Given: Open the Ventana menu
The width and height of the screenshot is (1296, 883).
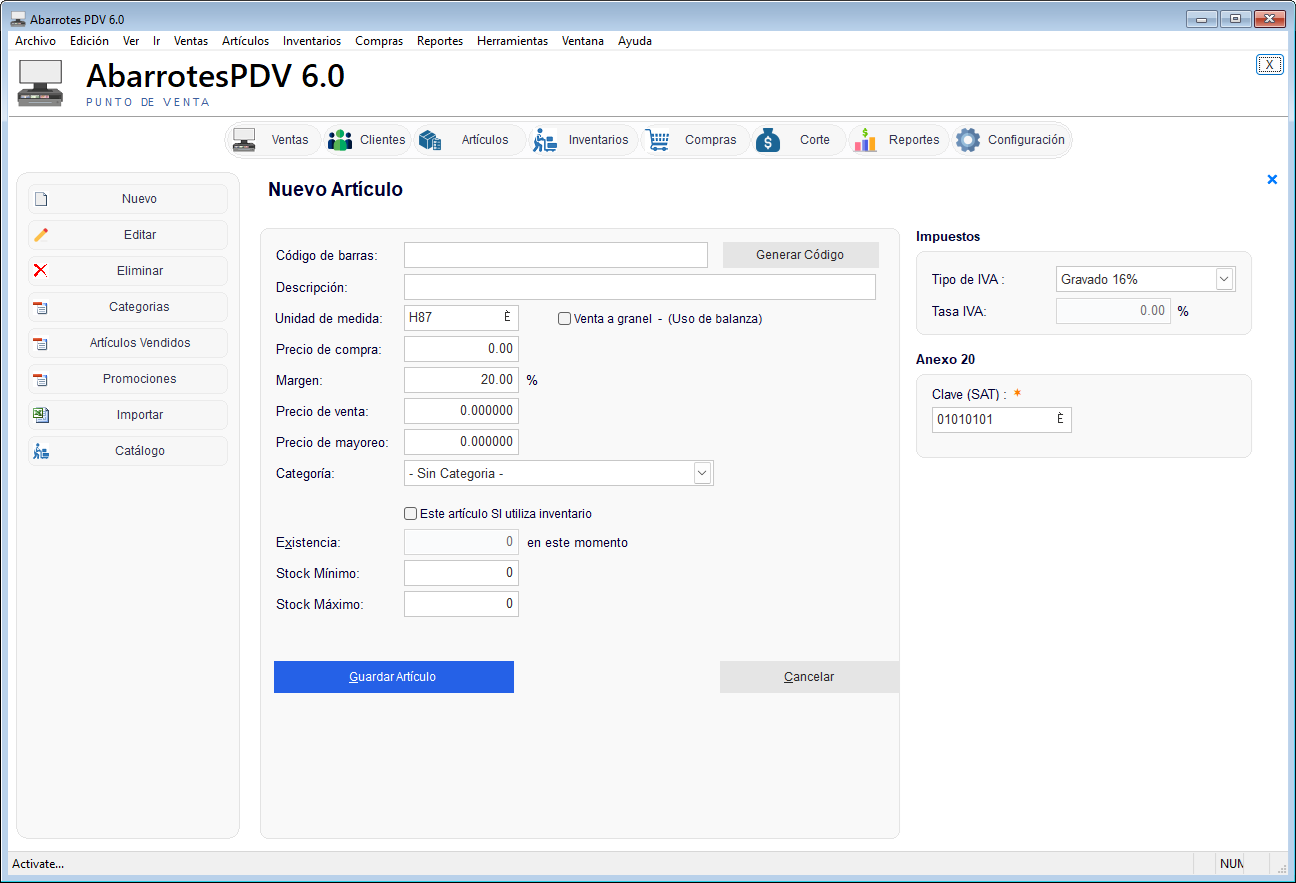Looking at the screenshot, I should [x=583, y=41].
